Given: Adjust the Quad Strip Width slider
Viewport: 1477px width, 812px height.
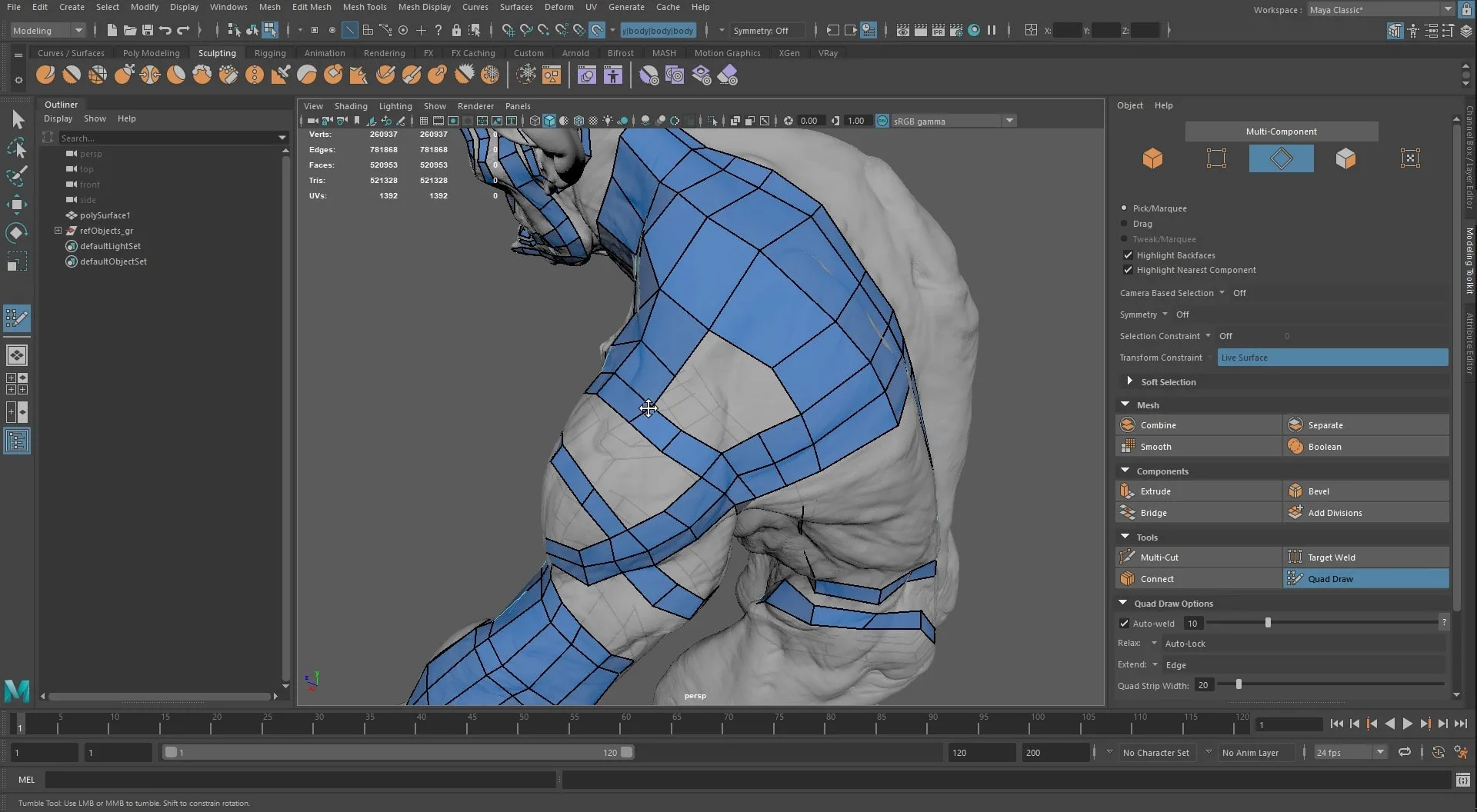Looking at the screenshot, I should click(x=1239, y=684).
